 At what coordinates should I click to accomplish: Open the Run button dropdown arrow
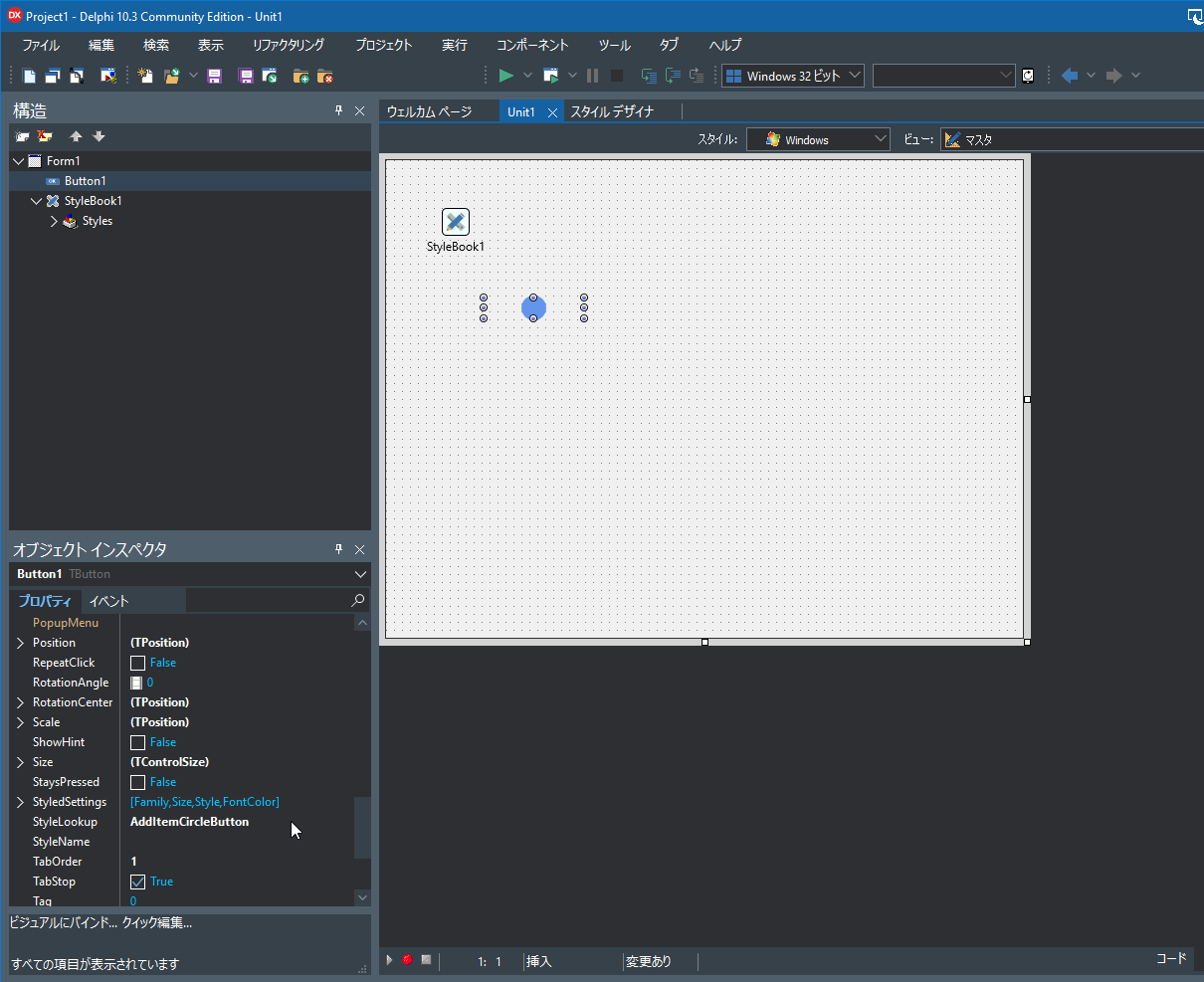[527, 76]
